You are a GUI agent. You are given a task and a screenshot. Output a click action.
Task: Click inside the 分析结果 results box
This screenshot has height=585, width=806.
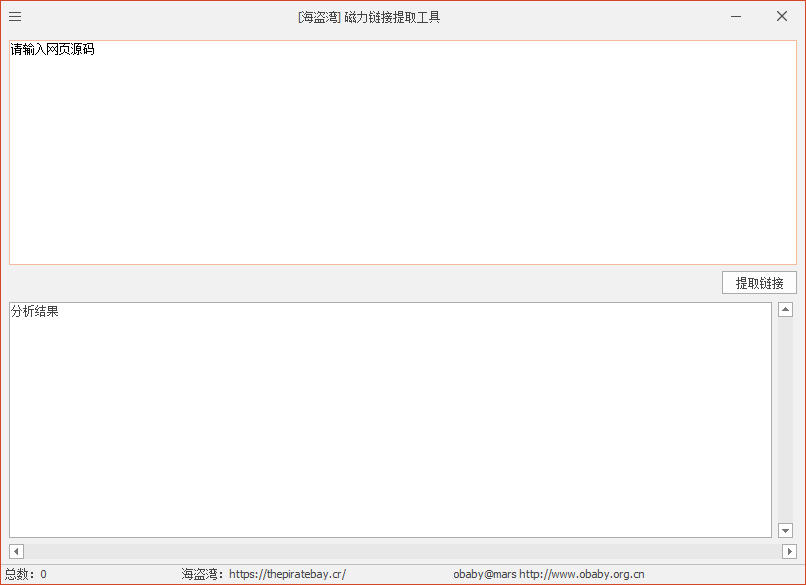(390, 420)
